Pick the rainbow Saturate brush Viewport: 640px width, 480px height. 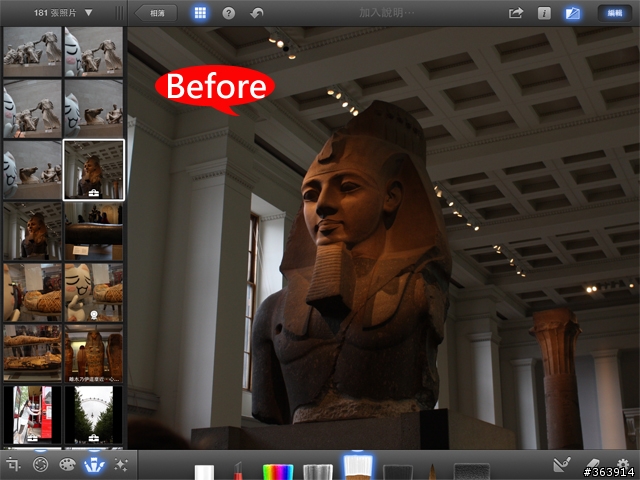[278, 472]
